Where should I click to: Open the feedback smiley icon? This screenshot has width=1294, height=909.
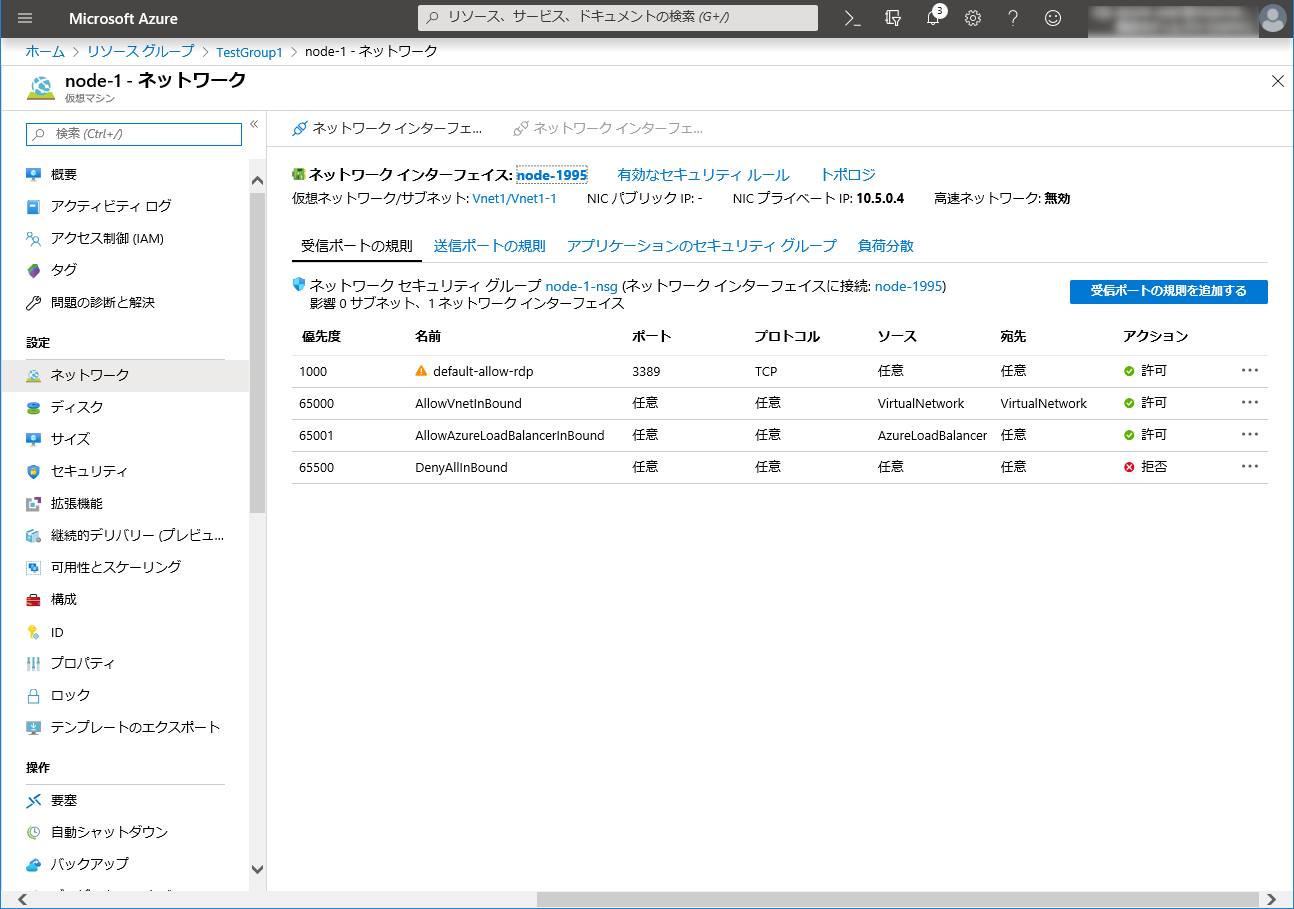[1053, 18]
